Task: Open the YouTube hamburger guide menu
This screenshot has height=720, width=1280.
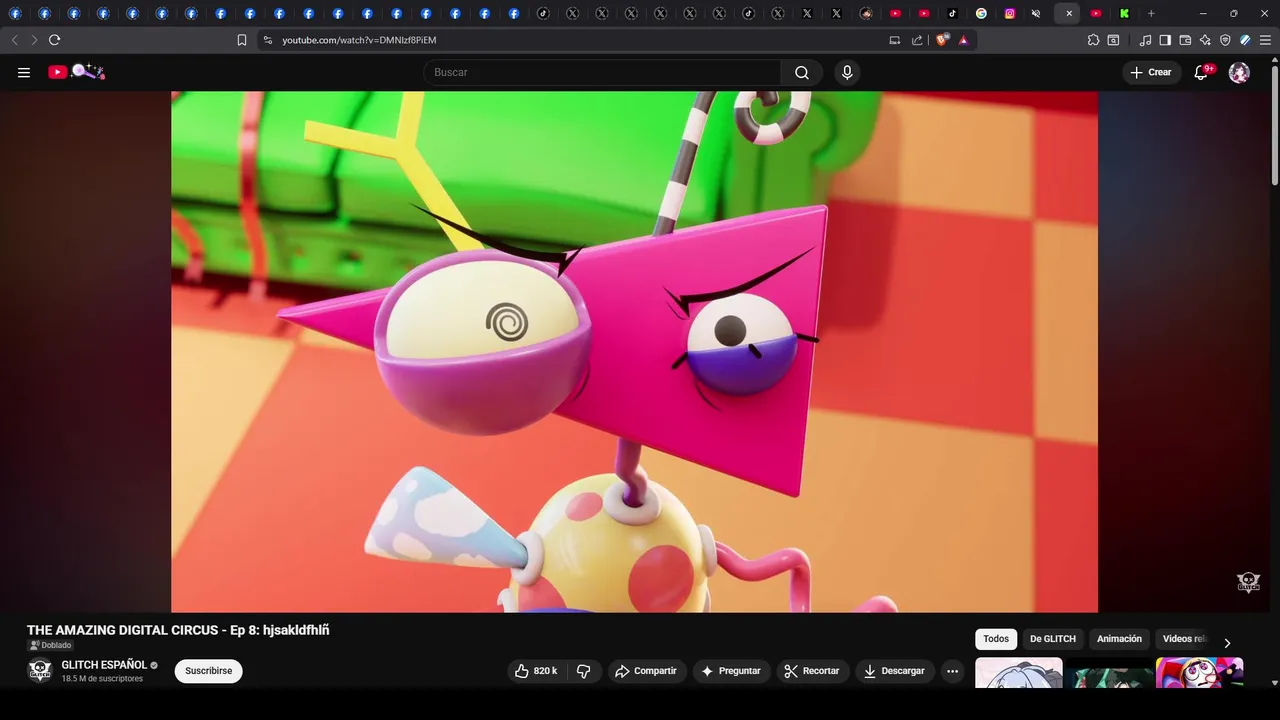Action: tap(24, 72)
